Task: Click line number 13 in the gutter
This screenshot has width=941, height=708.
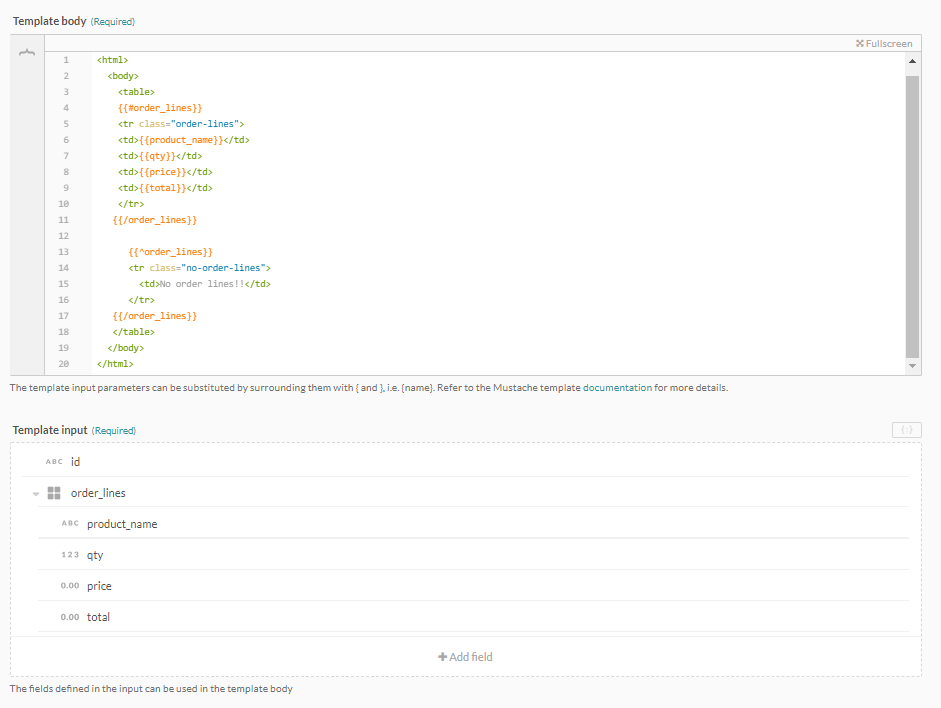Action: coord(63,251)
